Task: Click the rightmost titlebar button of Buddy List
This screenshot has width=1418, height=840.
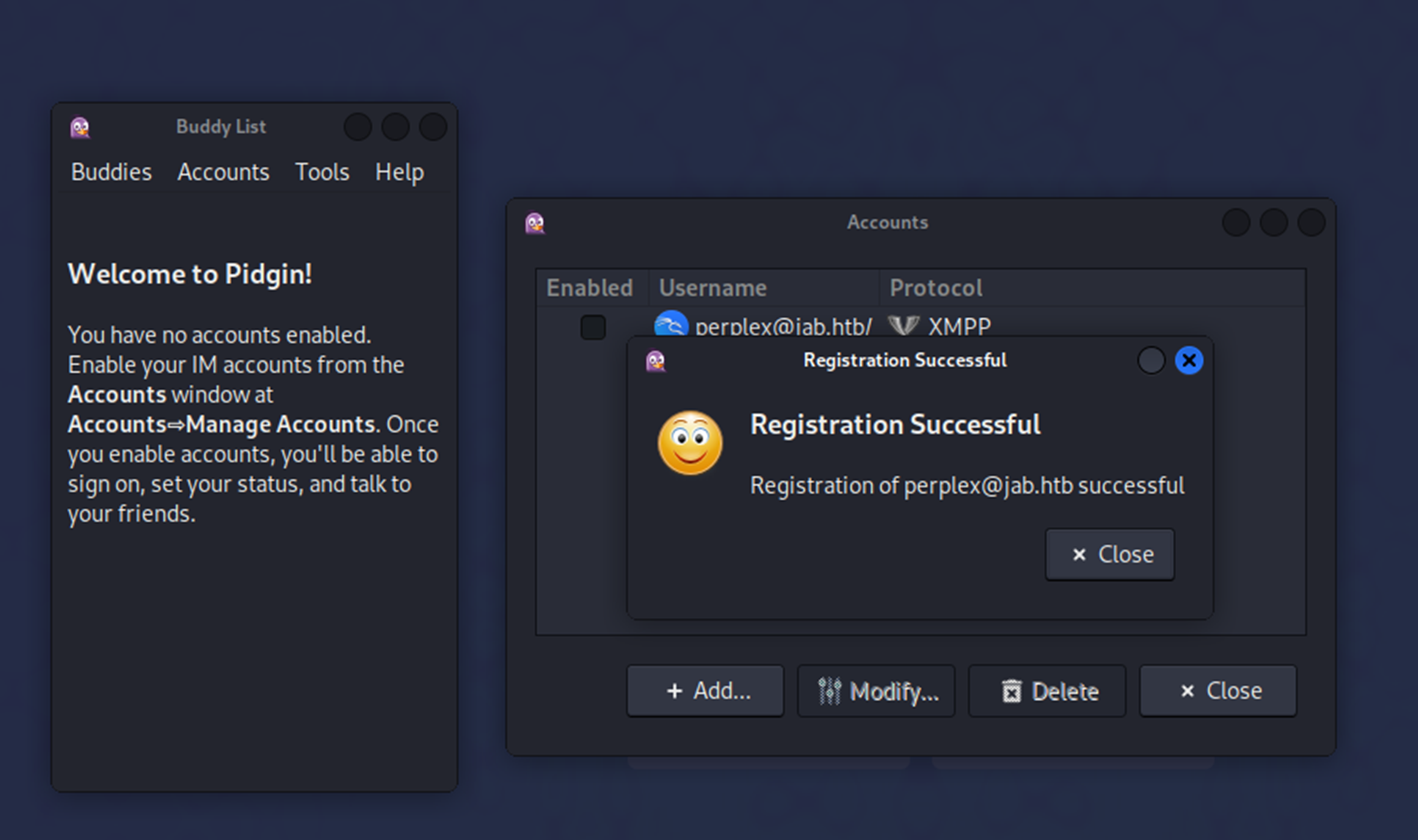Action: pos(433,127)
